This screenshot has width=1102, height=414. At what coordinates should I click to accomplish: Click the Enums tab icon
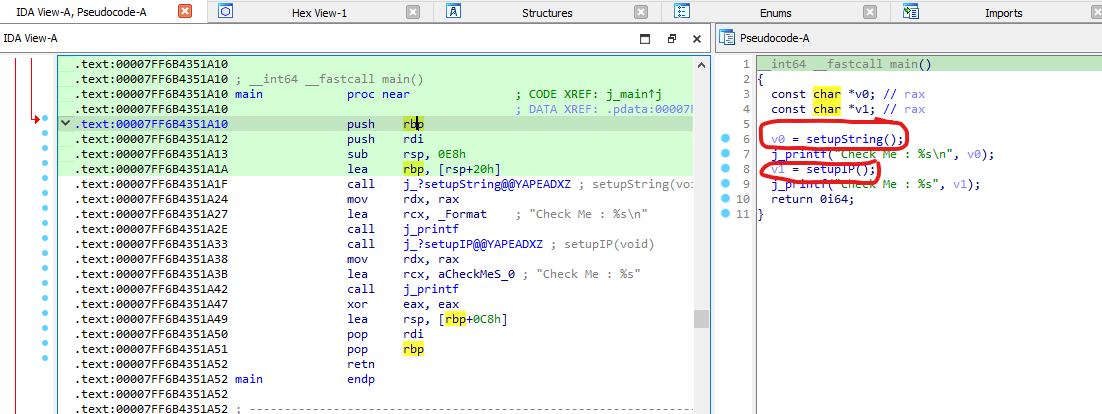[x=682, y=13]
